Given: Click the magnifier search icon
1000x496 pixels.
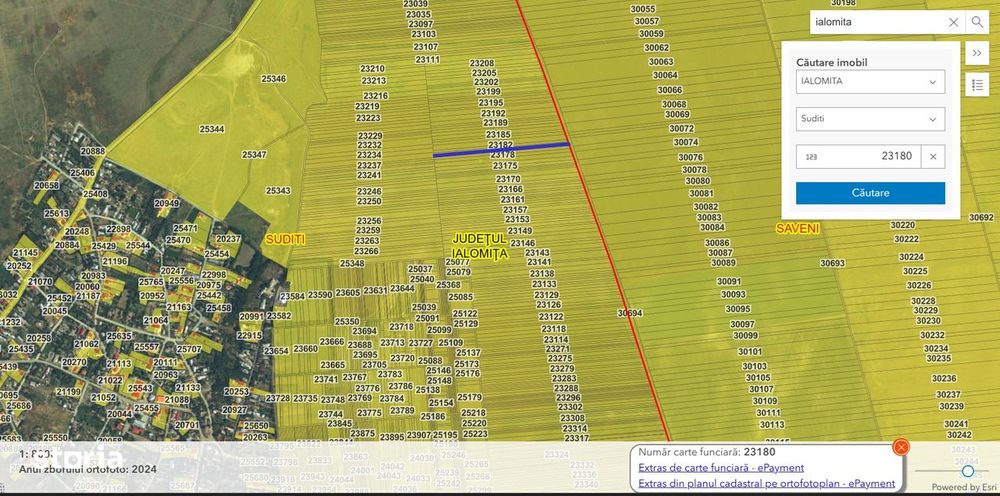Looking at the screenshot, I should [x=977, y=22].
